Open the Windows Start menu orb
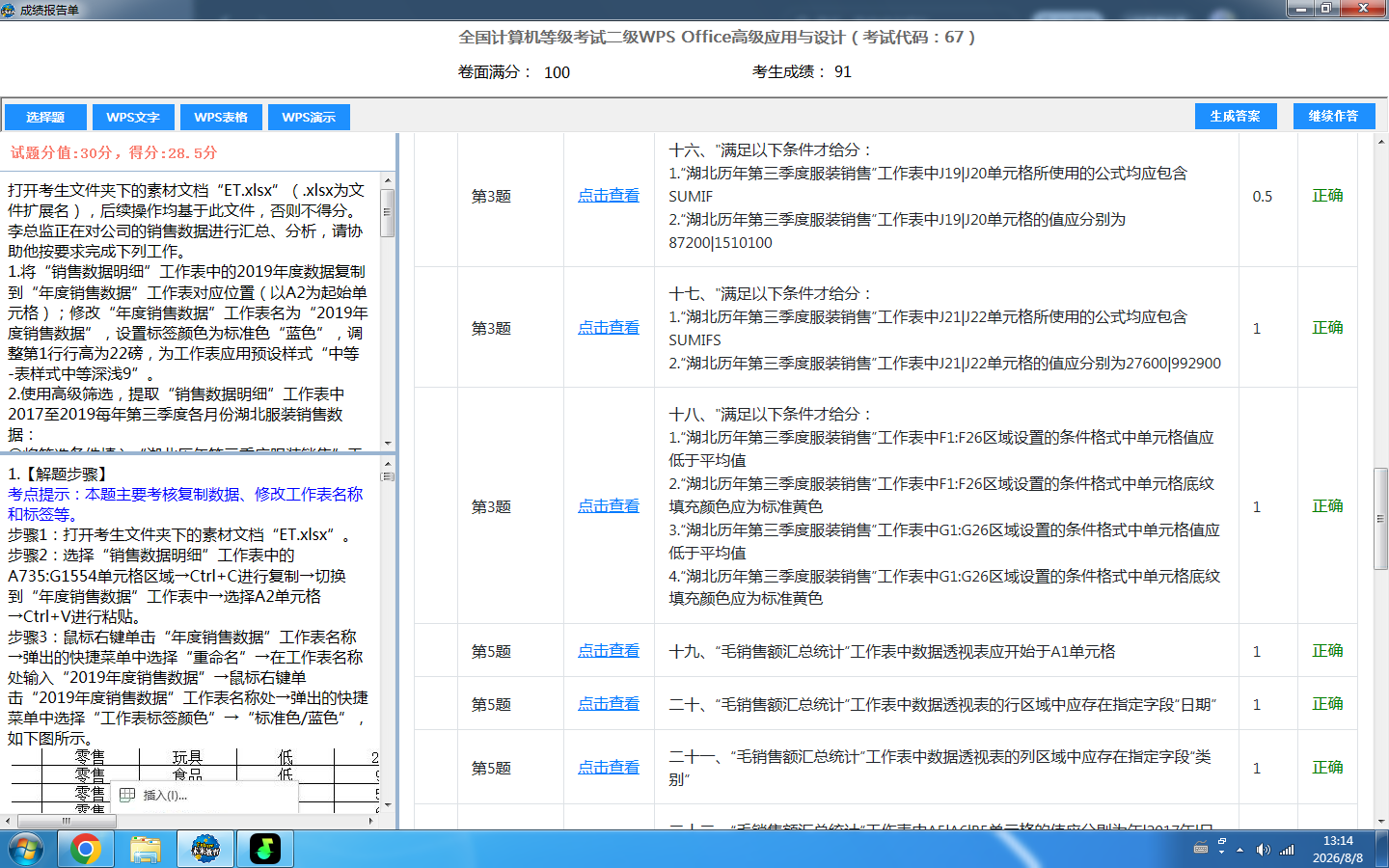Image resolution: width=1389 pixels, height=868 pixels. pyautogui.click(x=25, y=849)
